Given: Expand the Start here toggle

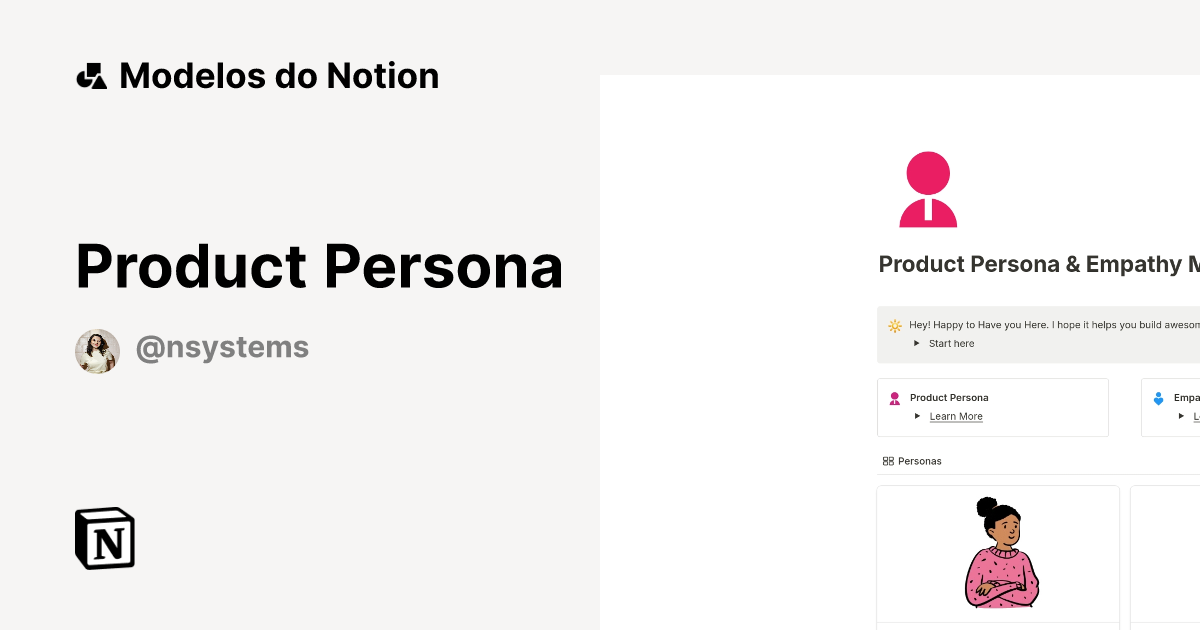Looking at the screenshot, I should click(917, 343).
